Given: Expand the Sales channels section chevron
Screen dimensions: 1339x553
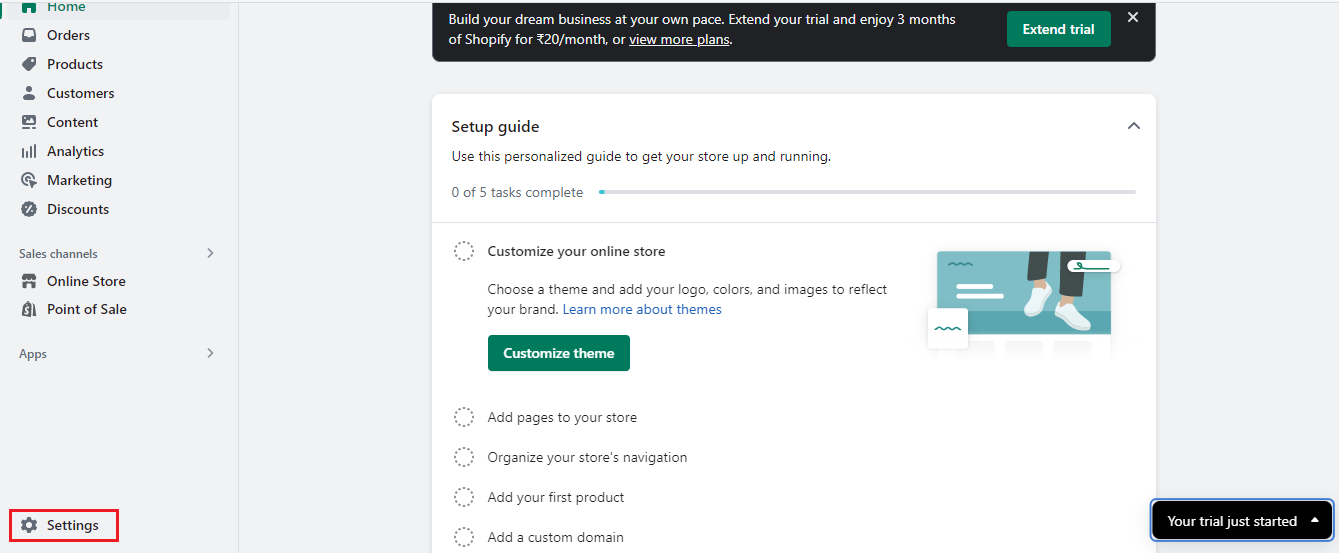Looking at the screenshot, I should click(x=210, y=253).
